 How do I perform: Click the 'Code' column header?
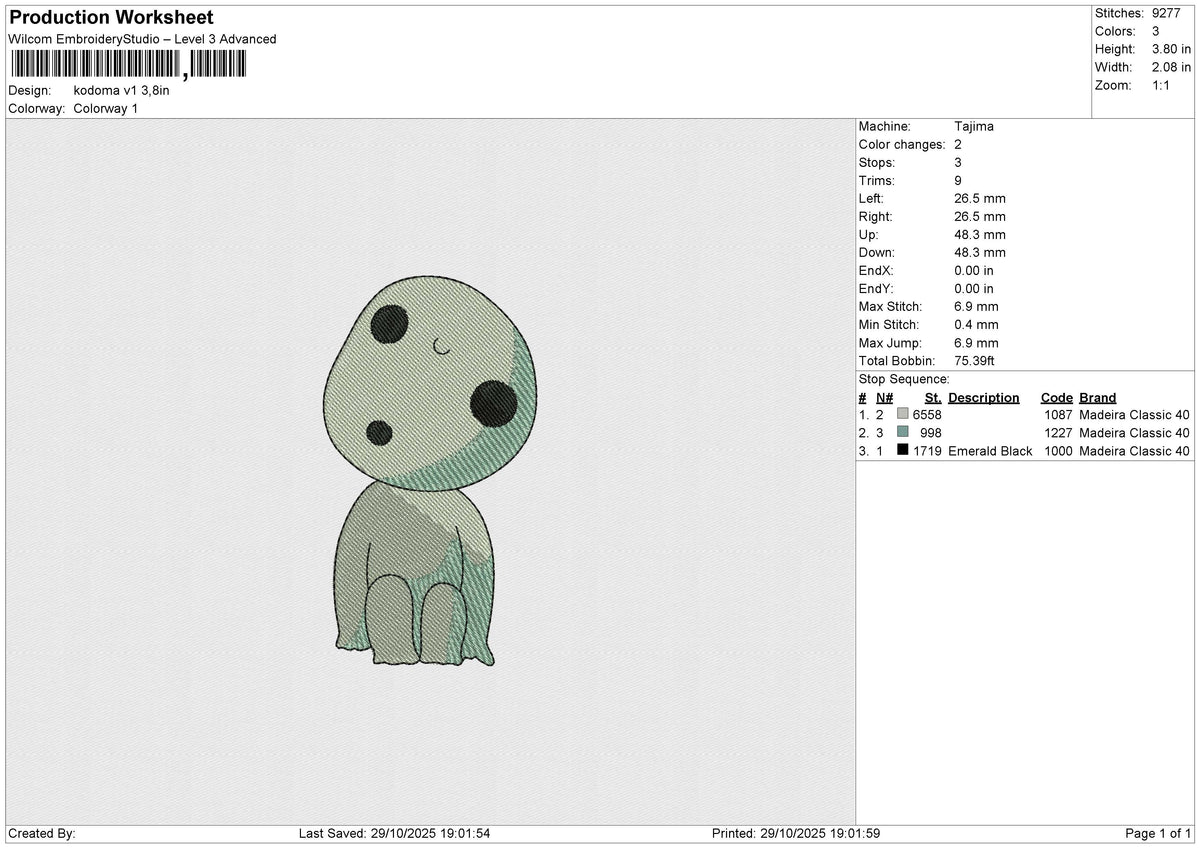(1056, 397)
